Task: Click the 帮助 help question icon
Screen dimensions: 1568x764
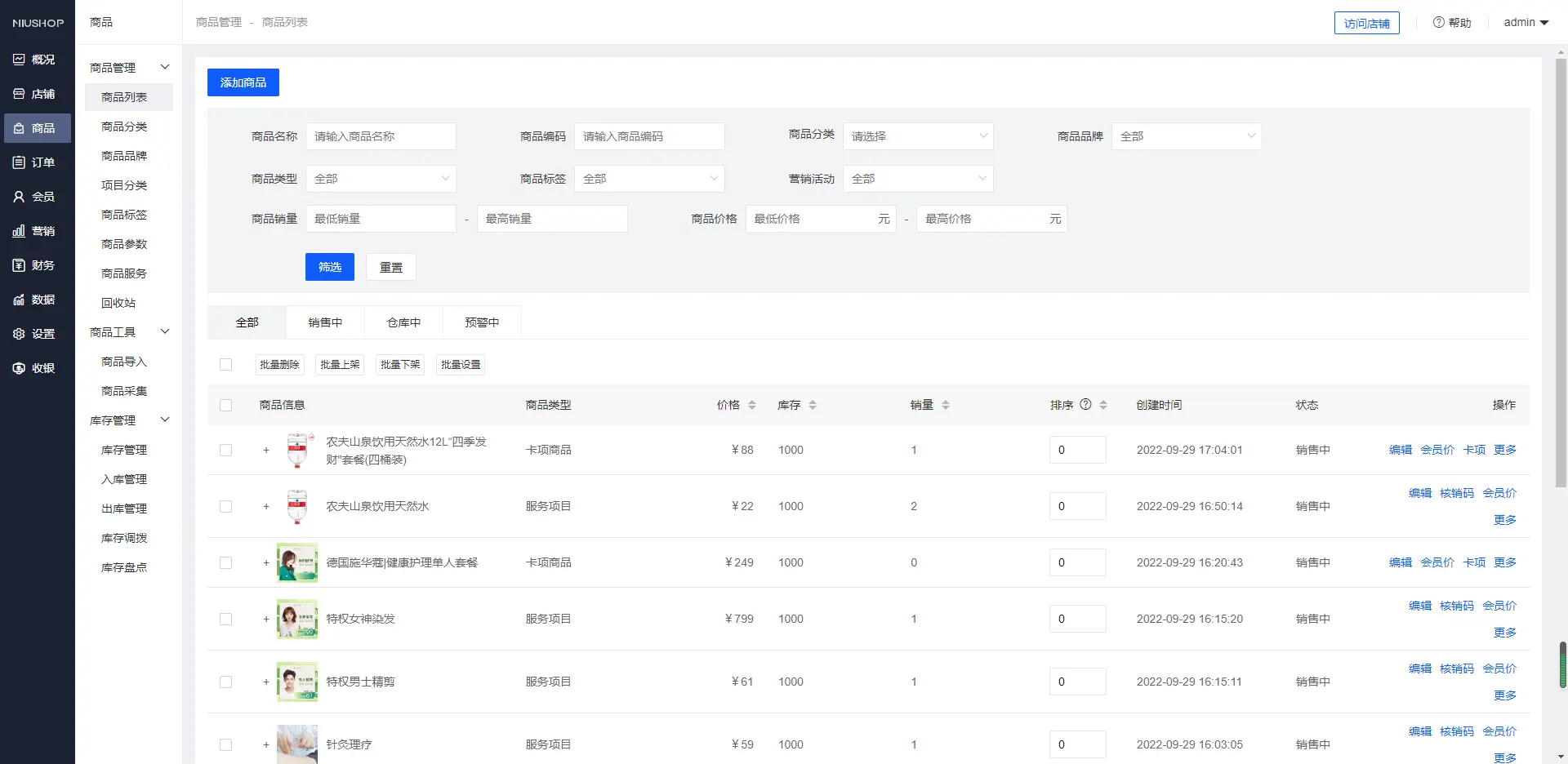Action: click(x=1438, y=23)
